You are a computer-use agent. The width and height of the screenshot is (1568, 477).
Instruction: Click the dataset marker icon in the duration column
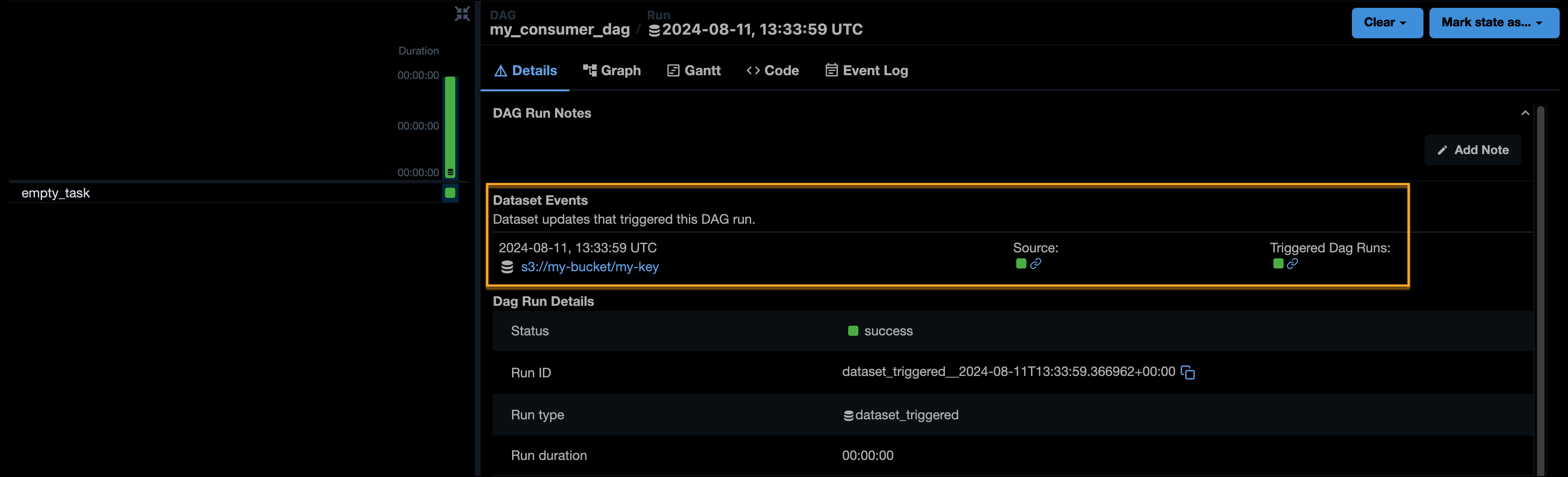tap(450, 172)
